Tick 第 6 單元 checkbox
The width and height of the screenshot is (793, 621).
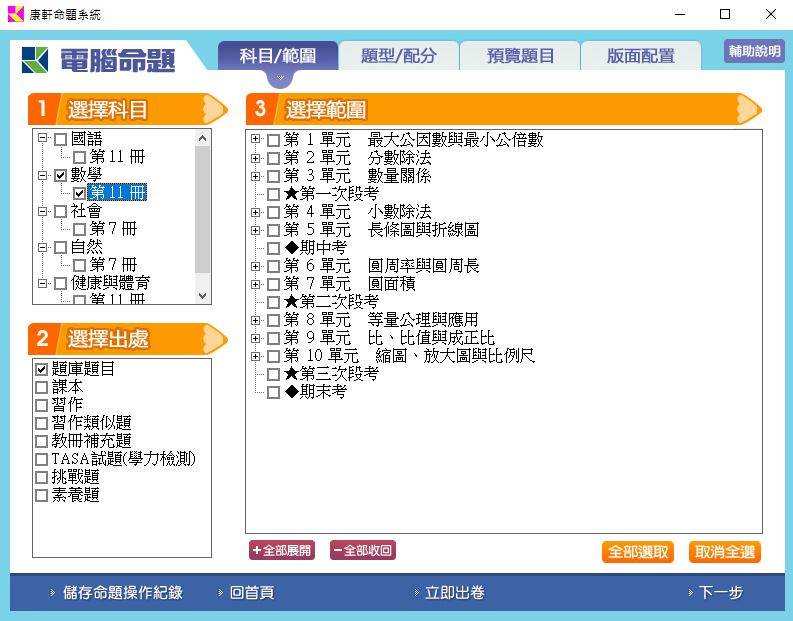tap(273, 267)
